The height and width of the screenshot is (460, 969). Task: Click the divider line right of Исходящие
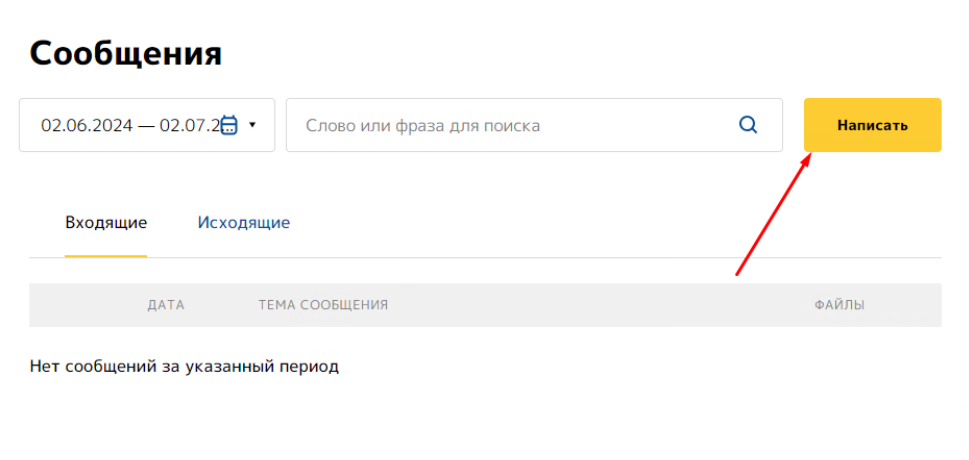coord(600,258)
